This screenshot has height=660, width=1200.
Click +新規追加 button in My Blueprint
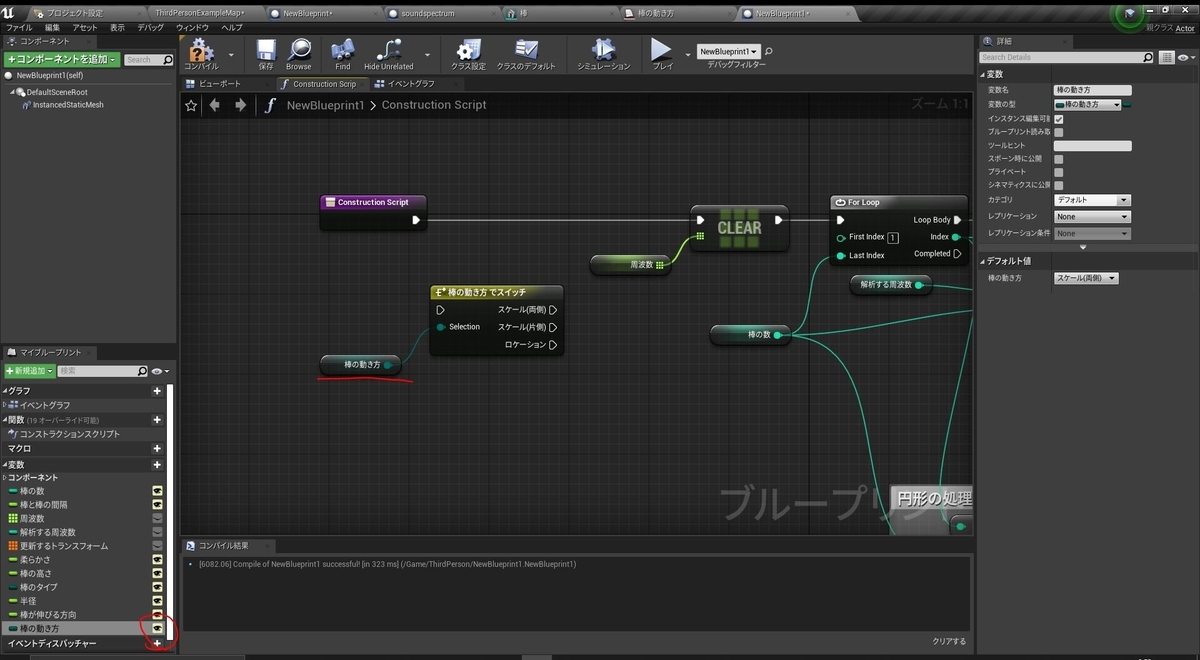pos(29,371)
